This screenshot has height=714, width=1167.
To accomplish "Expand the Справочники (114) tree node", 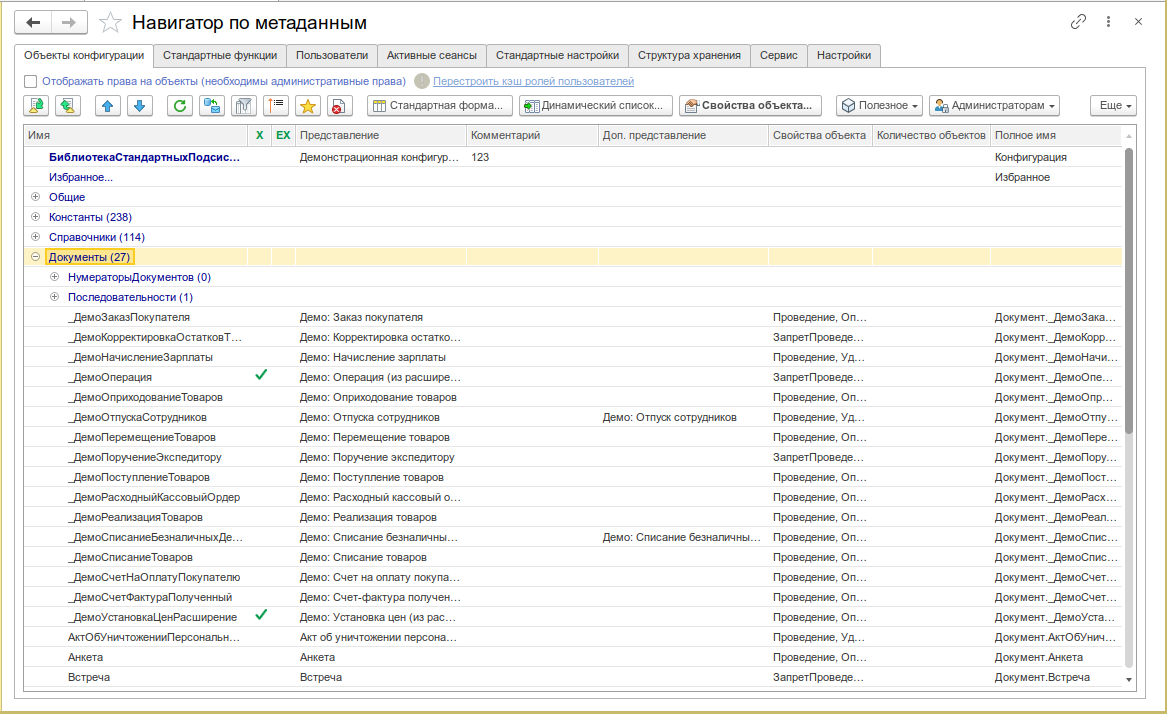I will [35, 237].
